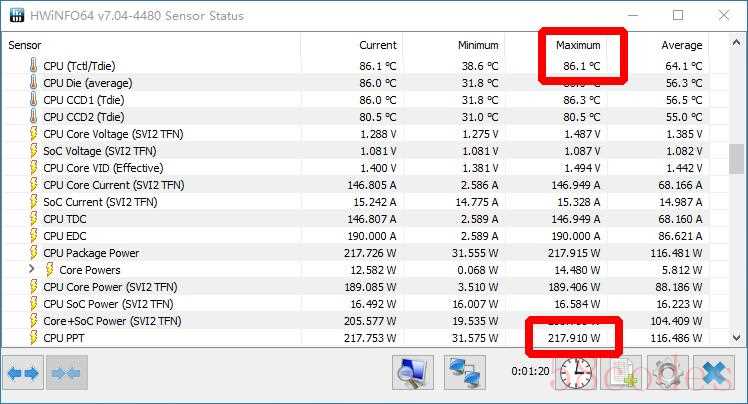Click the thermometer icon beside CPU Die (average)

pyautogui.click(x=33, y=83)
